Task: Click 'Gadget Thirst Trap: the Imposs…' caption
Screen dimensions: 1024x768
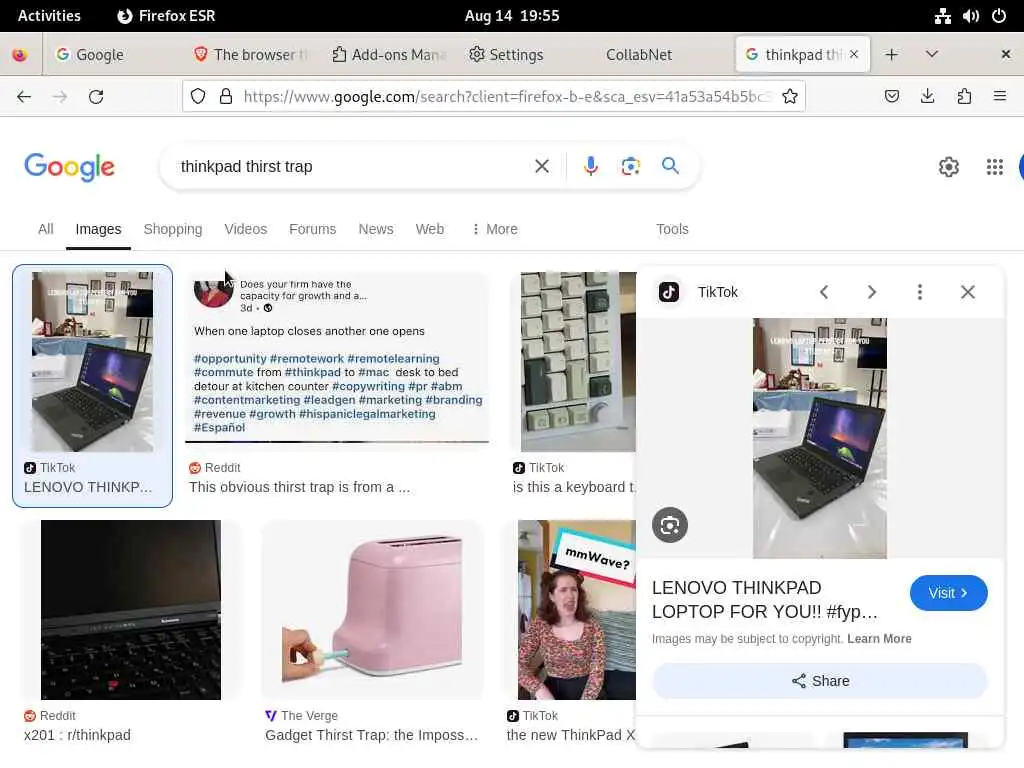Action: [372, 735]
